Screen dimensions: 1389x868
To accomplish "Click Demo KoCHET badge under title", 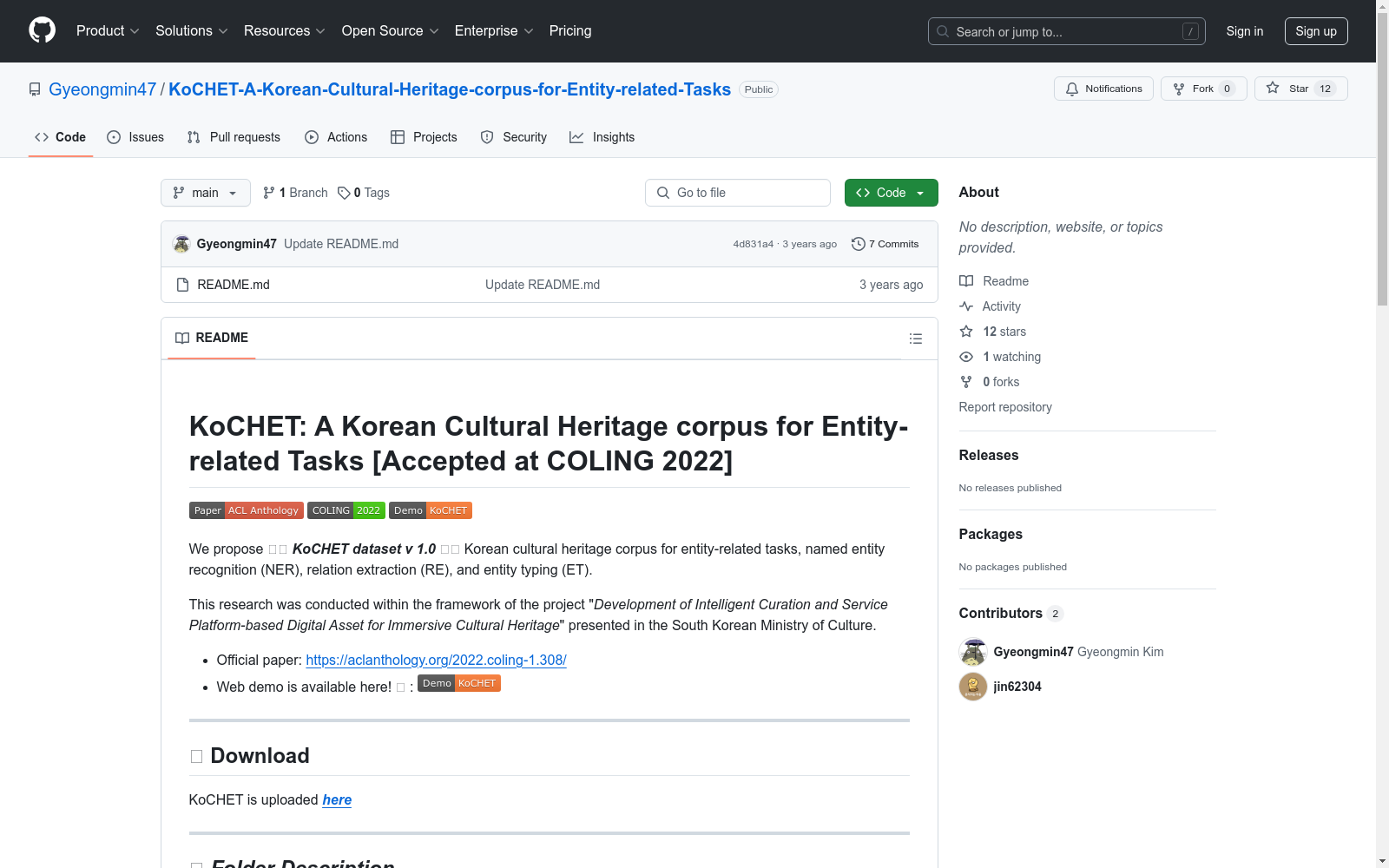I will 431,510.
